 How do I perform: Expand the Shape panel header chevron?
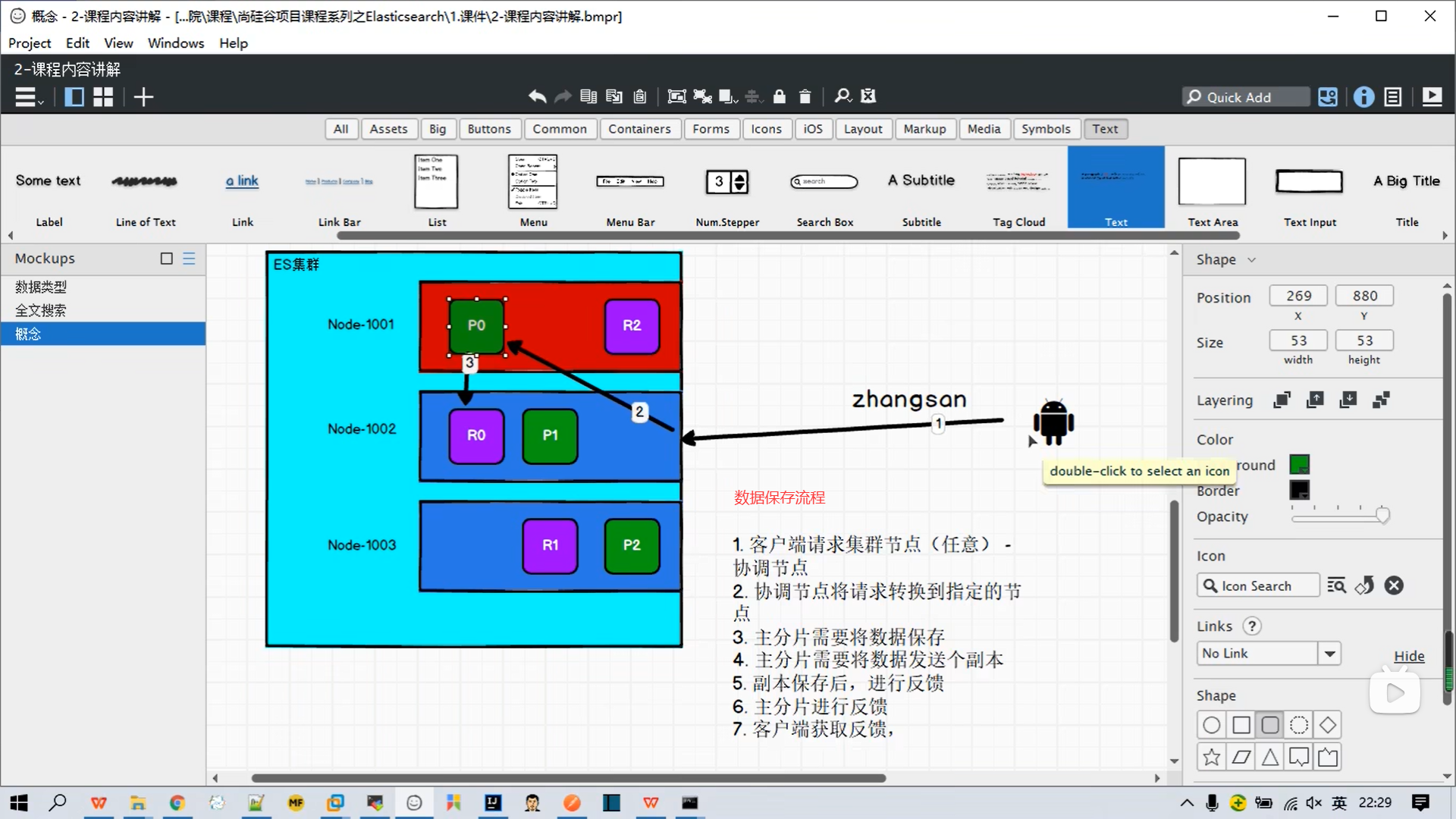(x=1251, y=259)
